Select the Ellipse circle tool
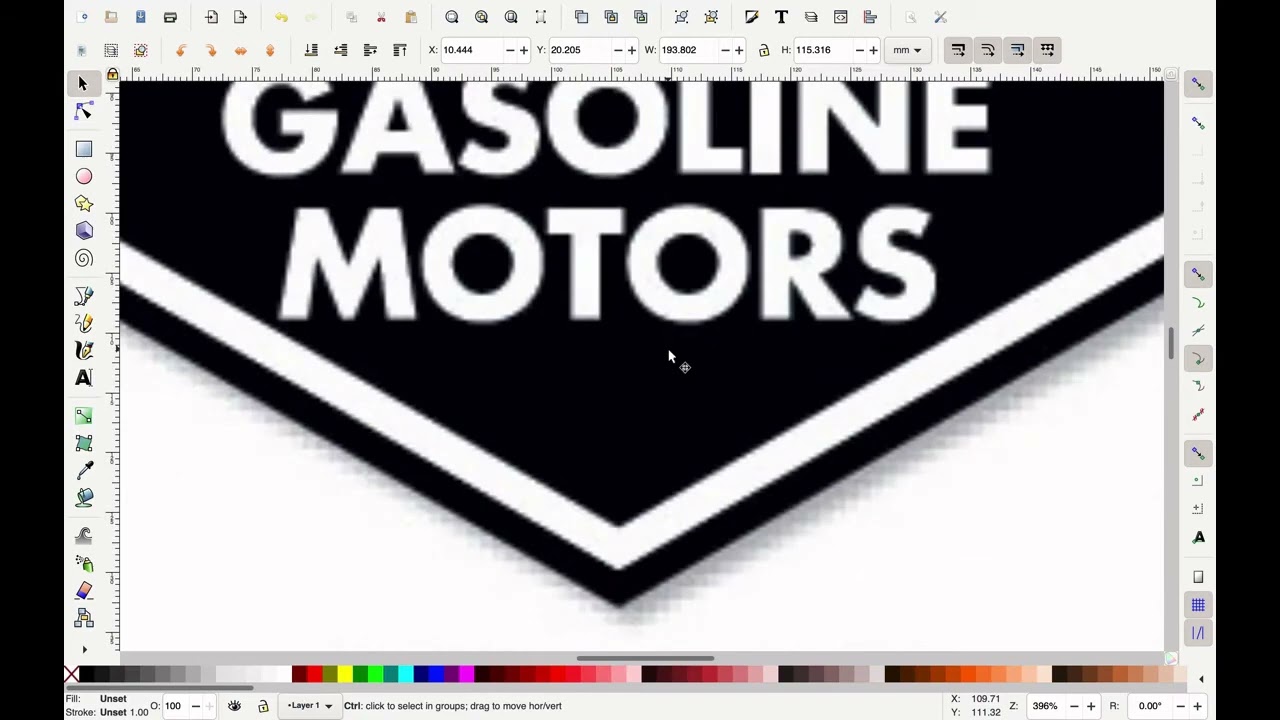Screen dimensions: 1280x720 (83, 177)
